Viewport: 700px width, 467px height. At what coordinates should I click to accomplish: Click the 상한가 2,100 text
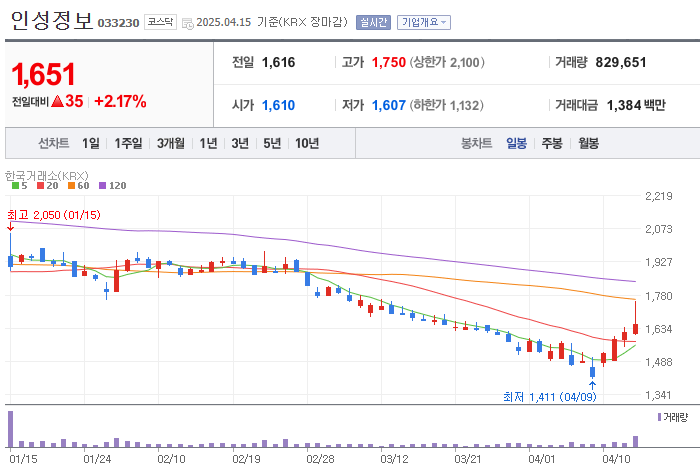[x=447, y=63]
